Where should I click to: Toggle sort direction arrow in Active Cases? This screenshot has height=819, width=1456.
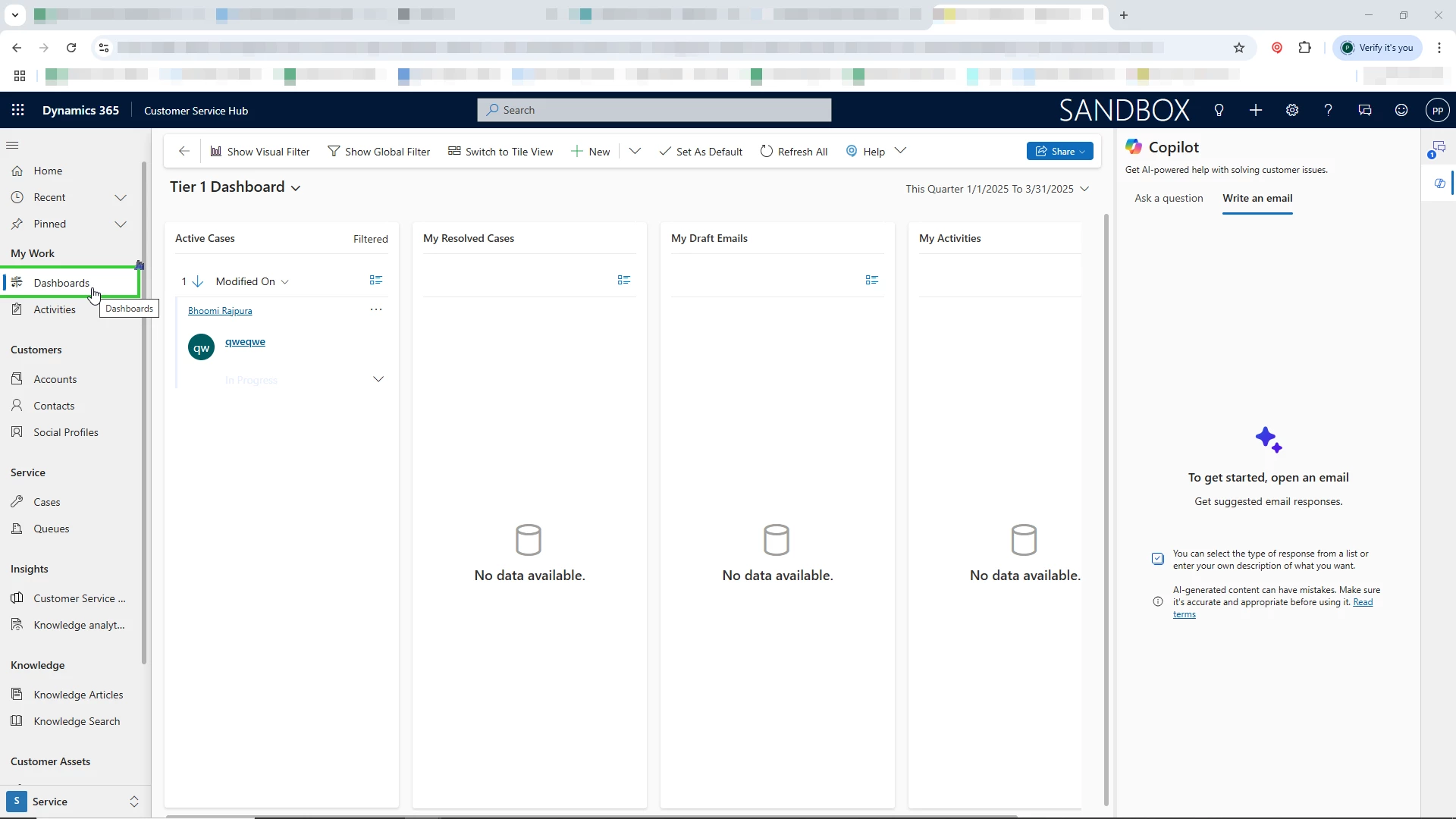(198, 281)
